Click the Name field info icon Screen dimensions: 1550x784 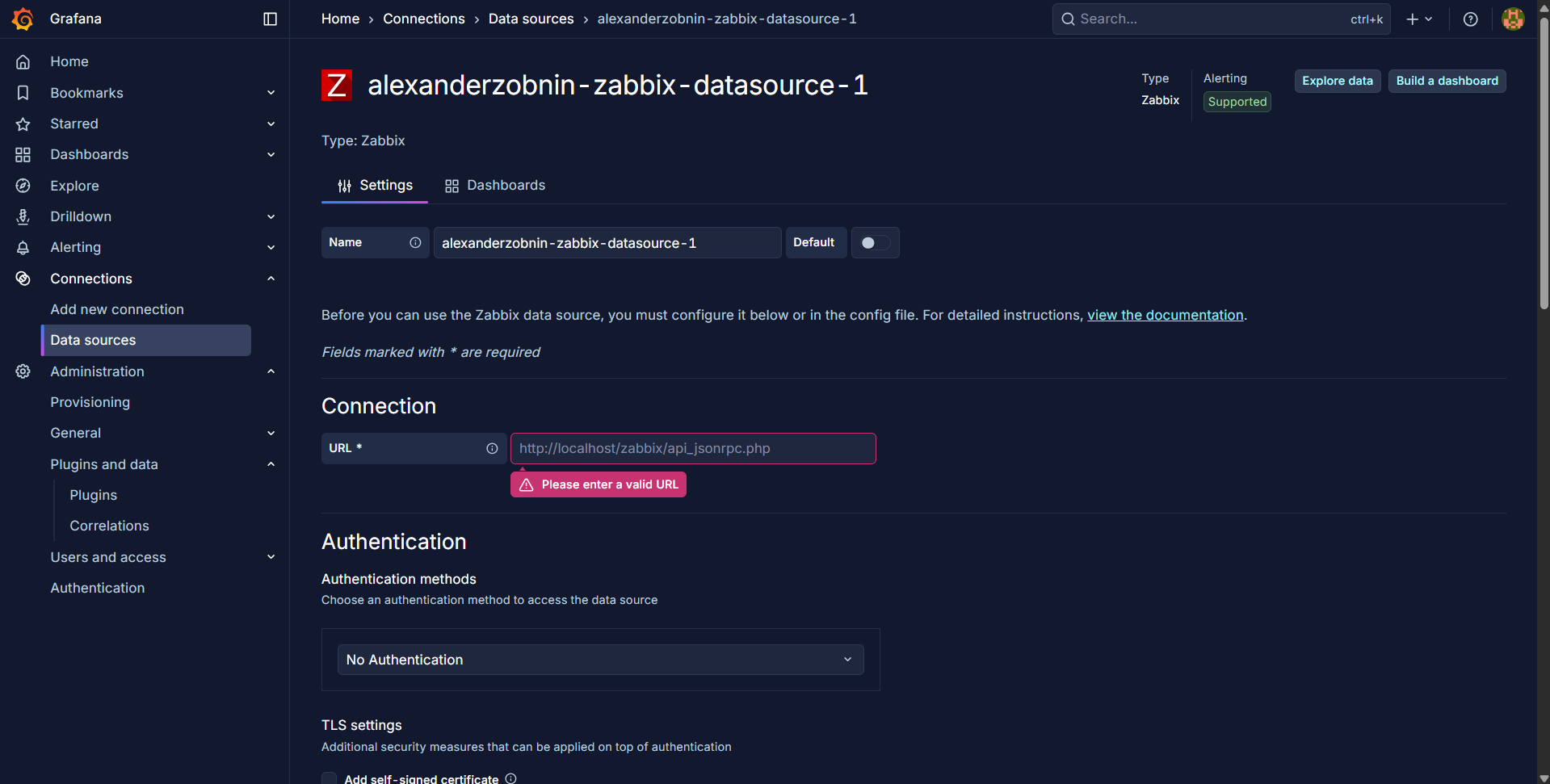(x=415, y=242)
